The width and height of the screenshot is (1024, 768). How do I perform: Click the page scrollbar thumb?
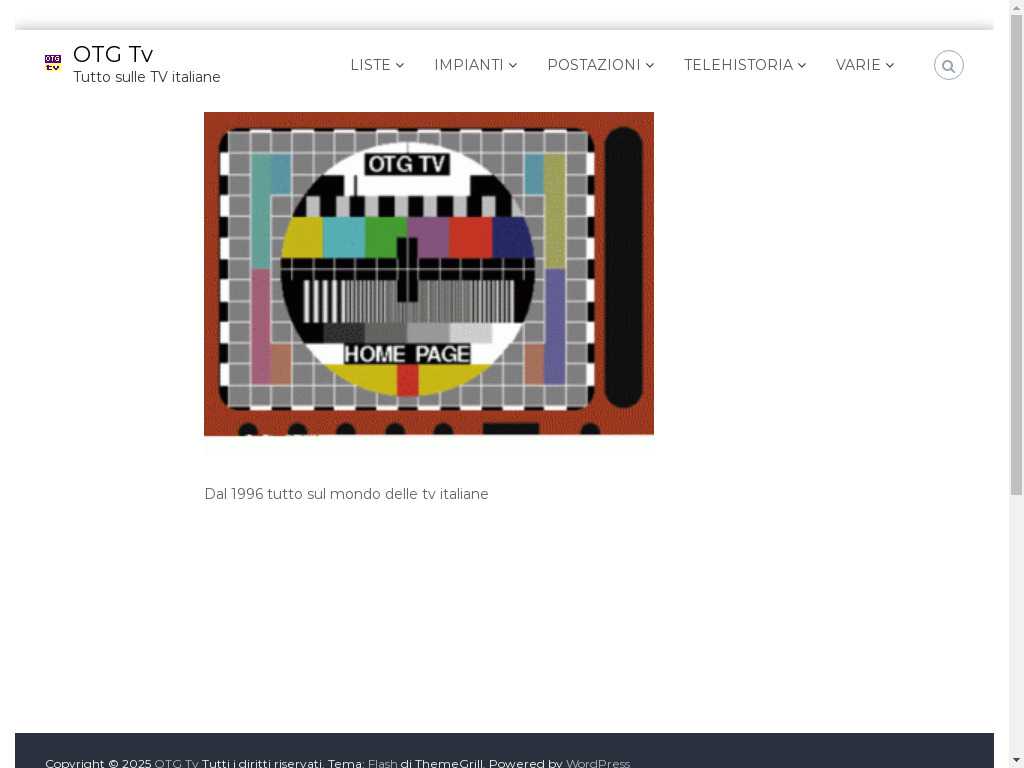[x=1016, y=255]
